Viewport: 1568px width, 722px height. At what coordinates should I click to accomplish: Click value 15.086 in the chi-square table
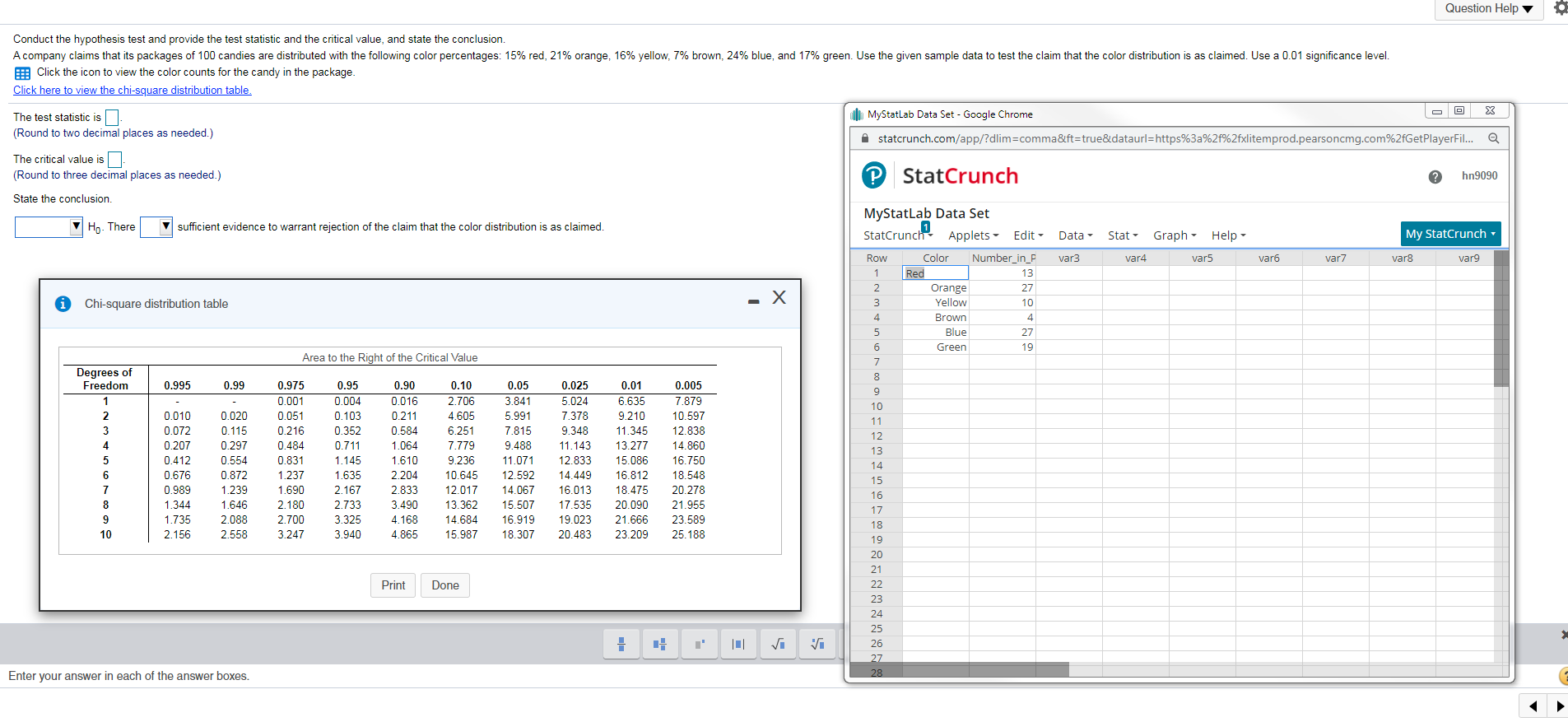pos(631,461)
